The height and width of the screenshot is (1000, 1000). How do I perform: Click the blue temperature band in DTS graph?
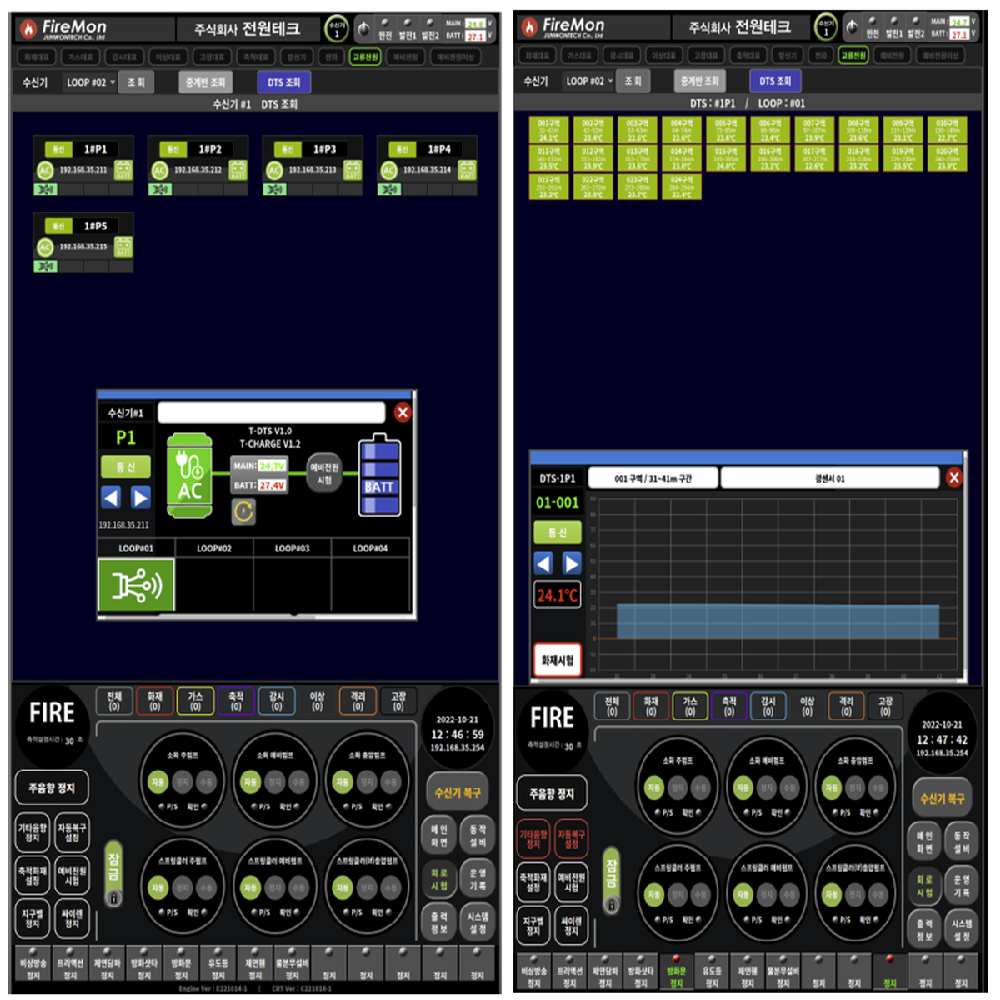point(777,620)
